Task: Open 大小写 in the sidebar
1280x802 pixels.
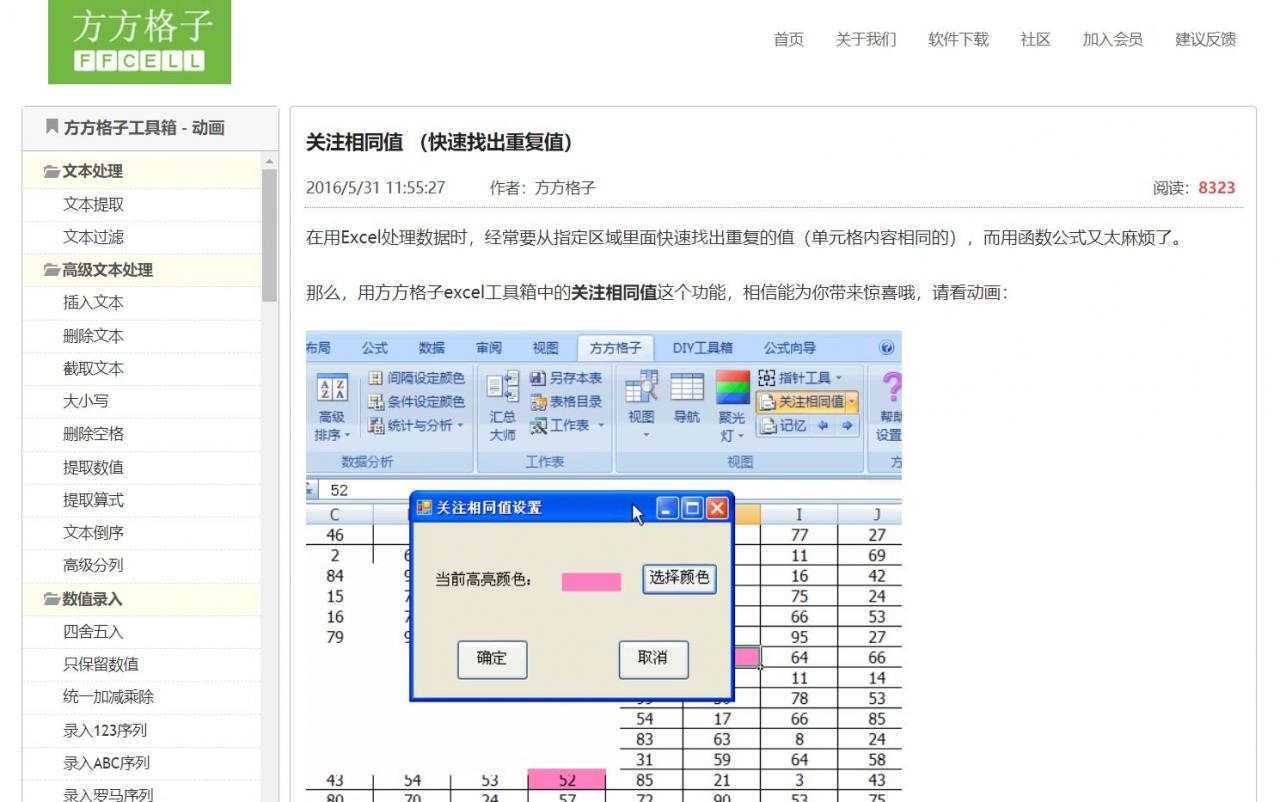Action: pyautogui.click(x=86, y=401)
